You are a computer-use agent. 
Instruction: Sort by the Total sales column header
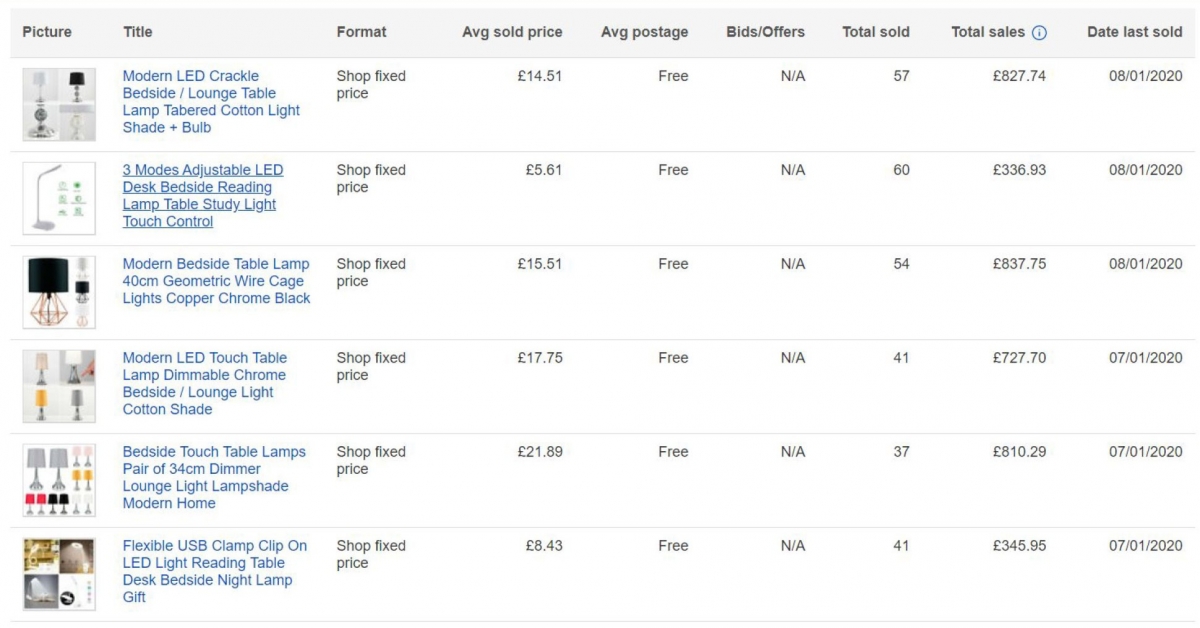987,32
